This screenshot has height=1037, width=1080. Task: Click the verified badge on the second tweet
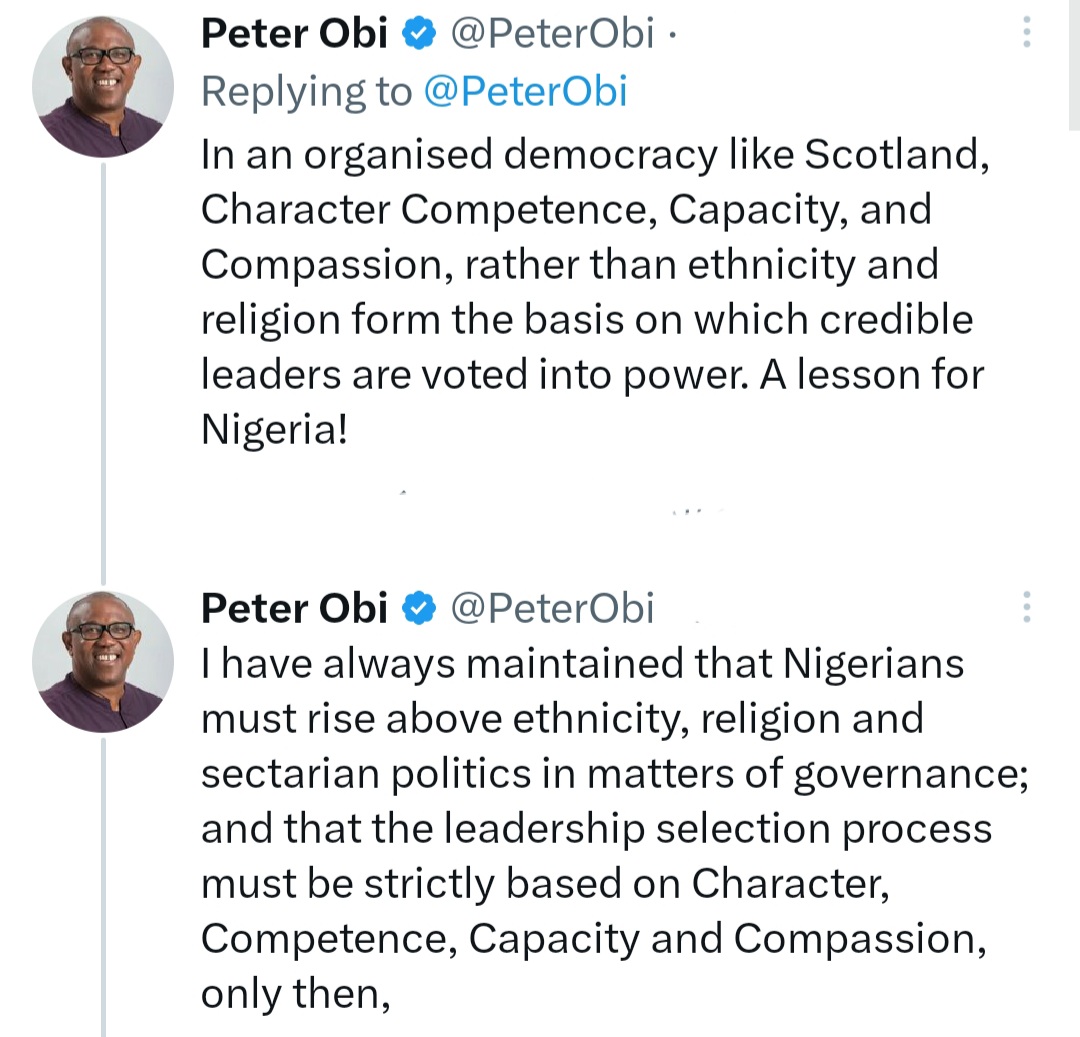point(419,609)
